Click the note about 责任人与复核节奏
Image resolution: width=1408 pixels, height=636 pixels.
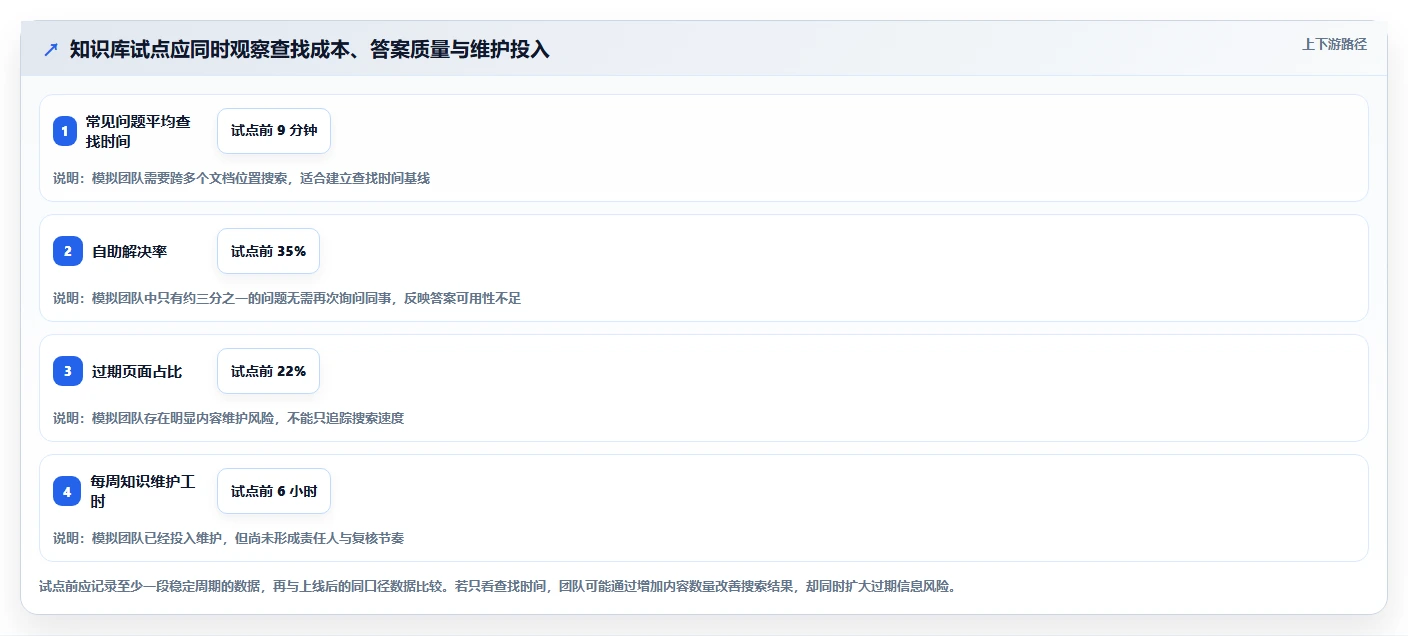[229, 538]
